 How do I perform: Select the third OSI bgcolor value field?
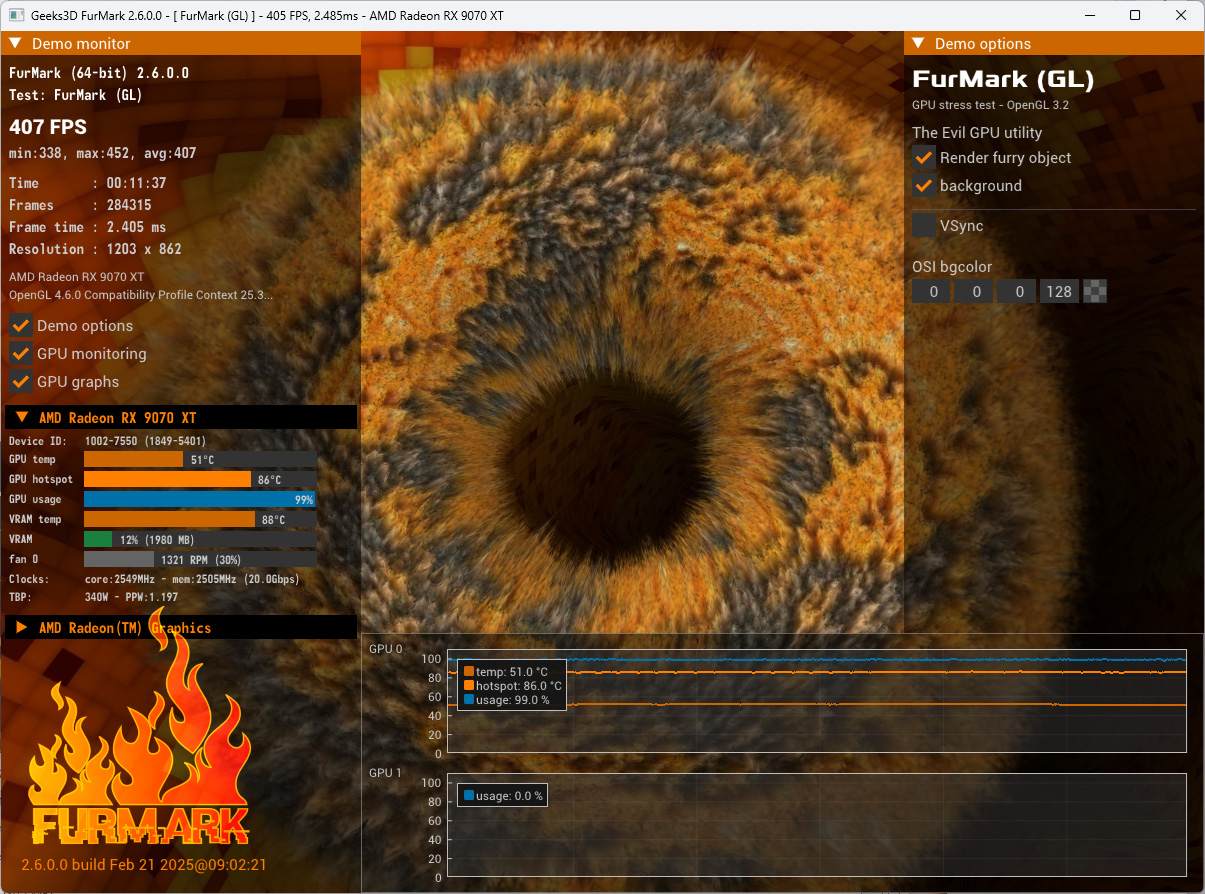point(1017,291)
